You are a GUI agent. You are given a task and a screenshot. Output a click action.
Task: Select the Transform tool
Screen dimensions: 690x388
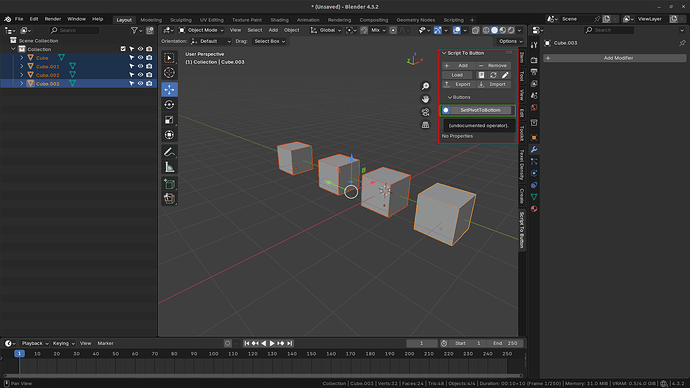pyautogui.click(x=169, y=135)
